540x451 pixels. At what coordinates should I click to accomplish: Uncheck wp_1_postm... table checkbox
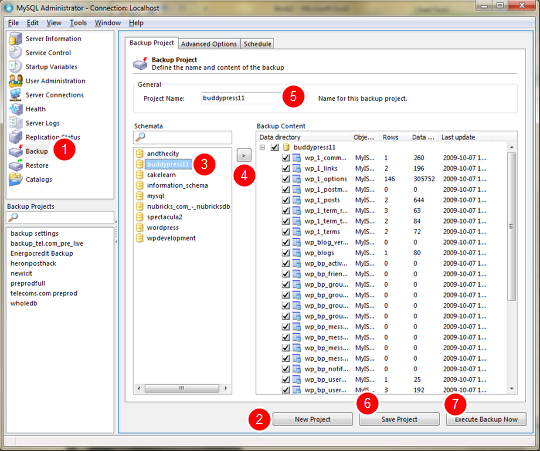coord(286,190)
